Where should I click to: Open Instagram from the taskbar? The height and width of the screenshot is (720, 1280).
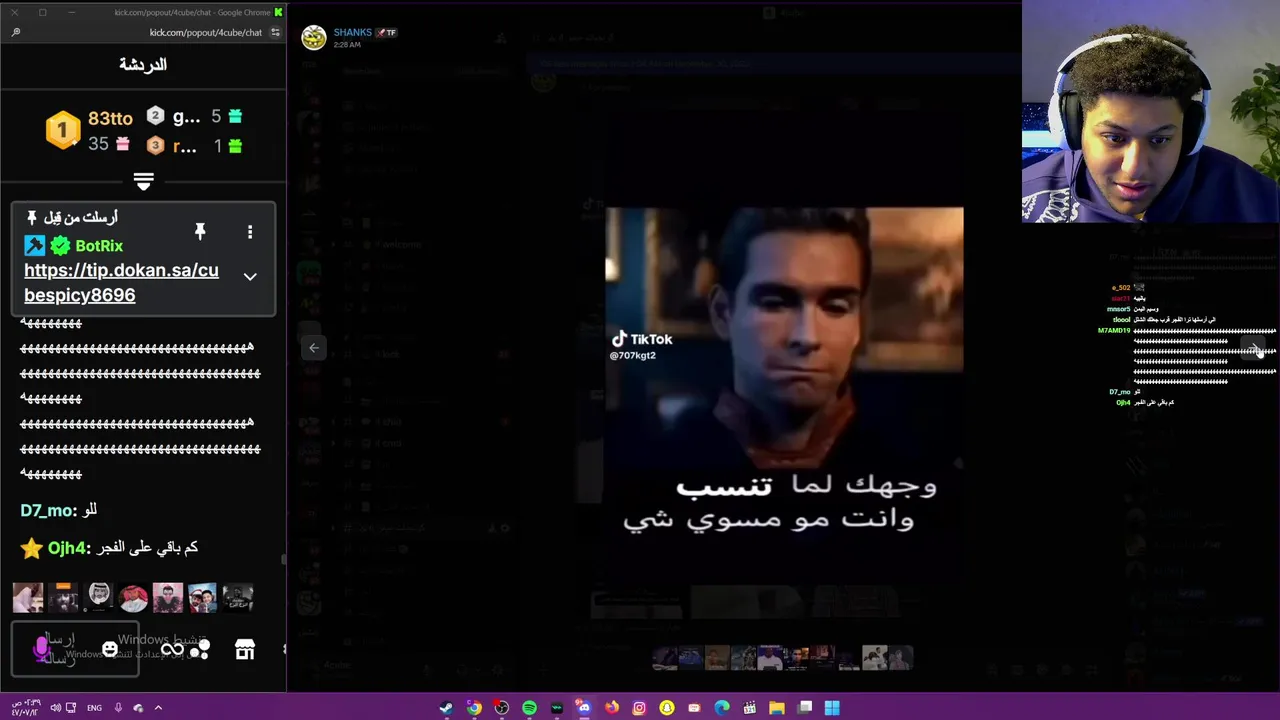(639, 708)
